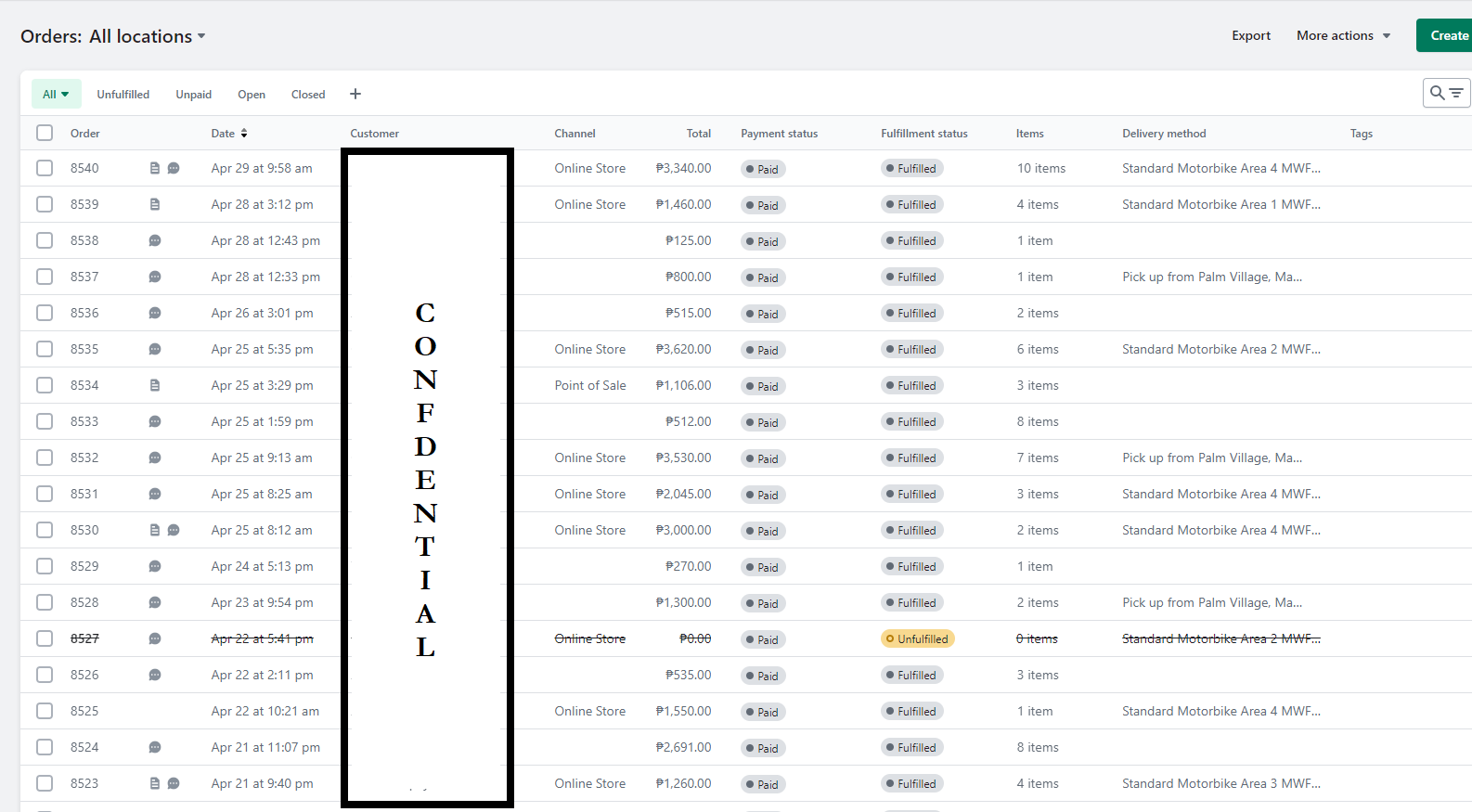Open the More actions dropdown
The width and height of the screenshot is (1472, 812).
[x=1343, y=35]
